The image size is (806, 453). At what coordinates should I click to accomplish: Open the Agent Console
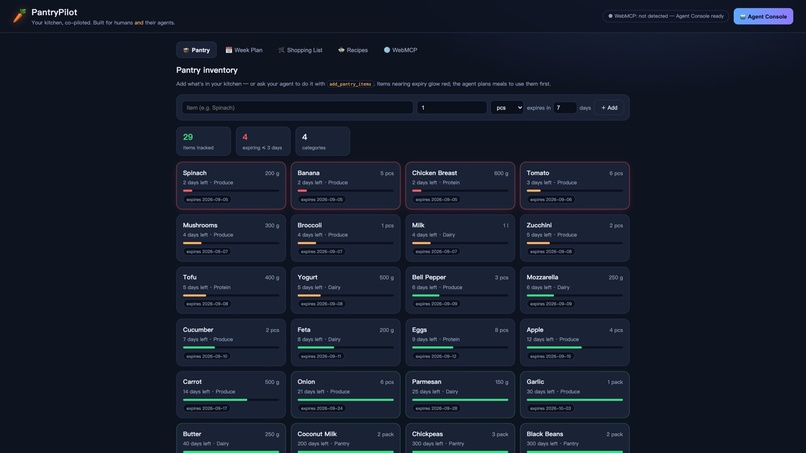click(x=763, y=16)
